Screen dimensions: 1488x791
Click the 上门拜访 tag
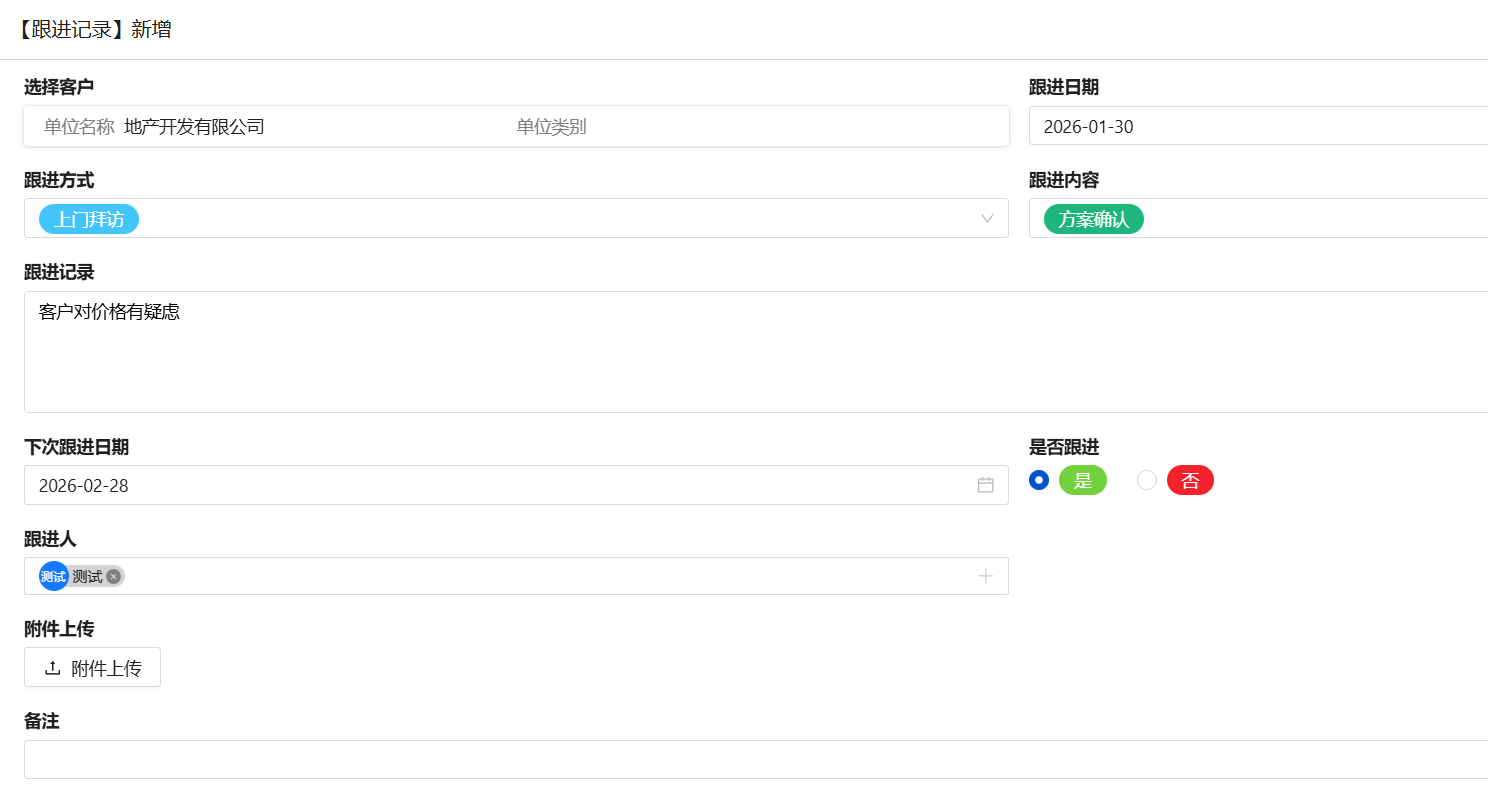click(x=89, y=219)
